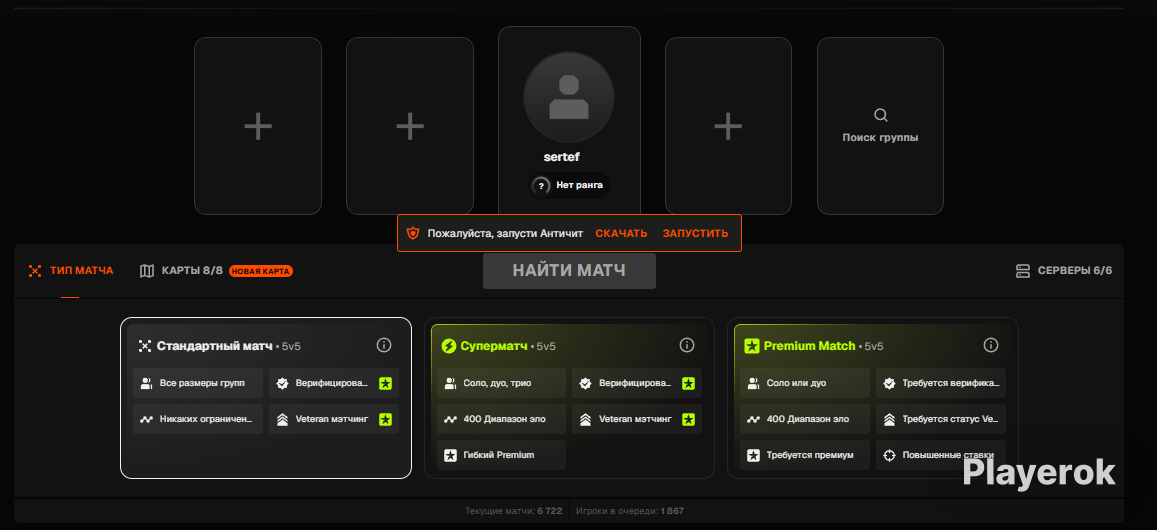1157x530 pixels.
Task: Click the НОВАЯ КАРТА badge
Action: click(261, 271)
